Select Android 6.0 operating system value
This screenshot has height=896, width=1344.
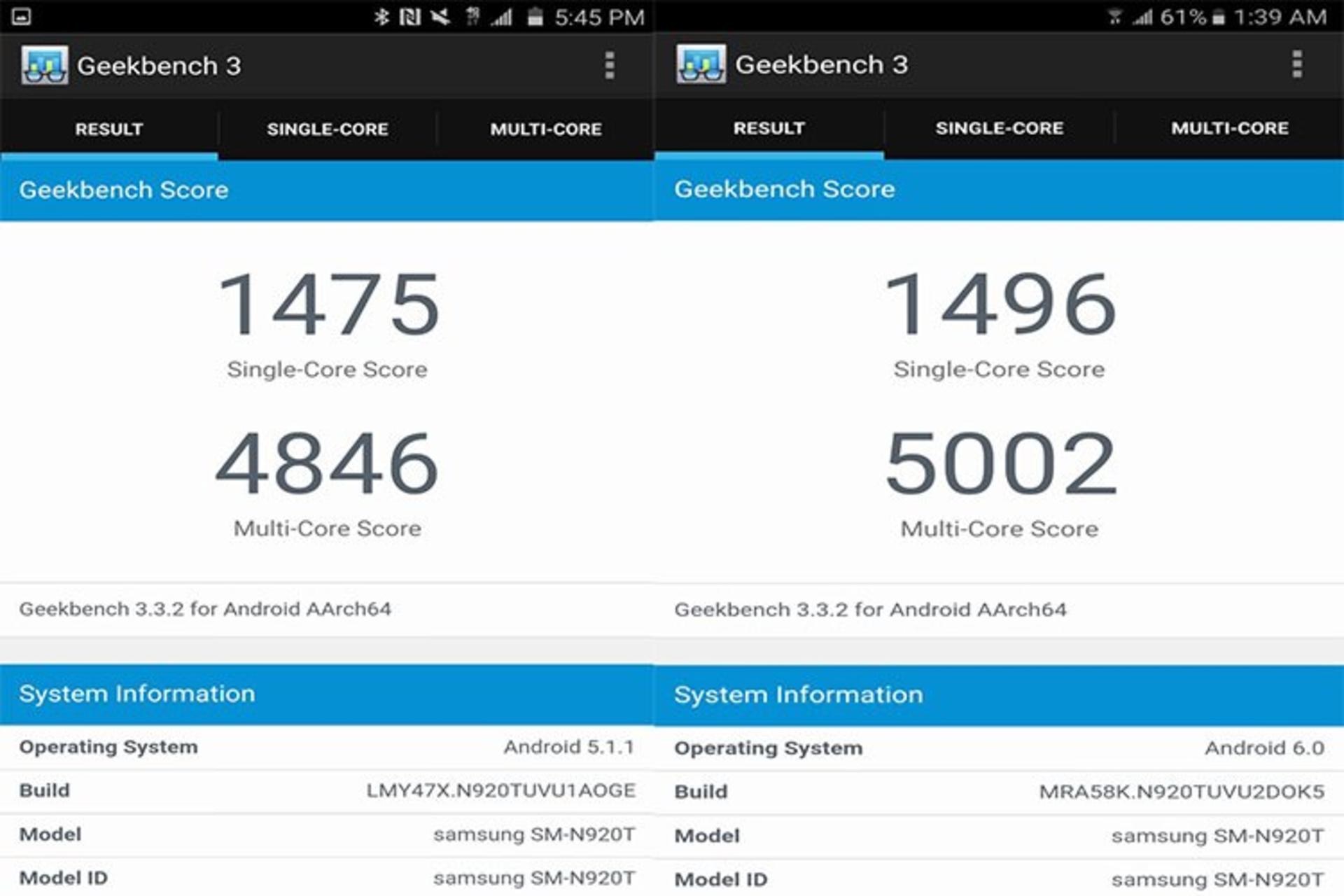(x=1264, y=748)
